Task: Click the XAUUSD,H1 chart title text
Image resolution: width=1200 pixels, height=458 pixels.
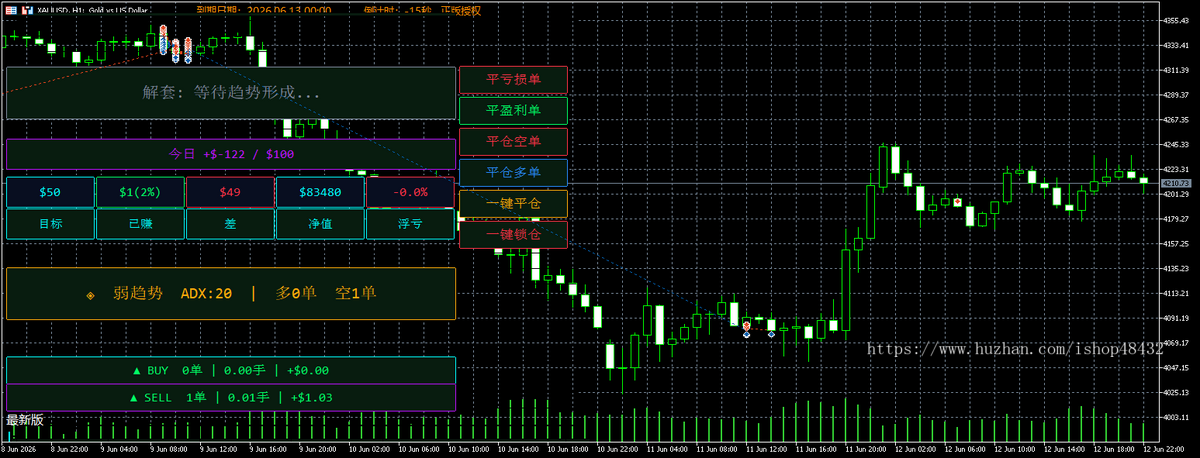Action: pyautogui.click(x=93, y=10)
